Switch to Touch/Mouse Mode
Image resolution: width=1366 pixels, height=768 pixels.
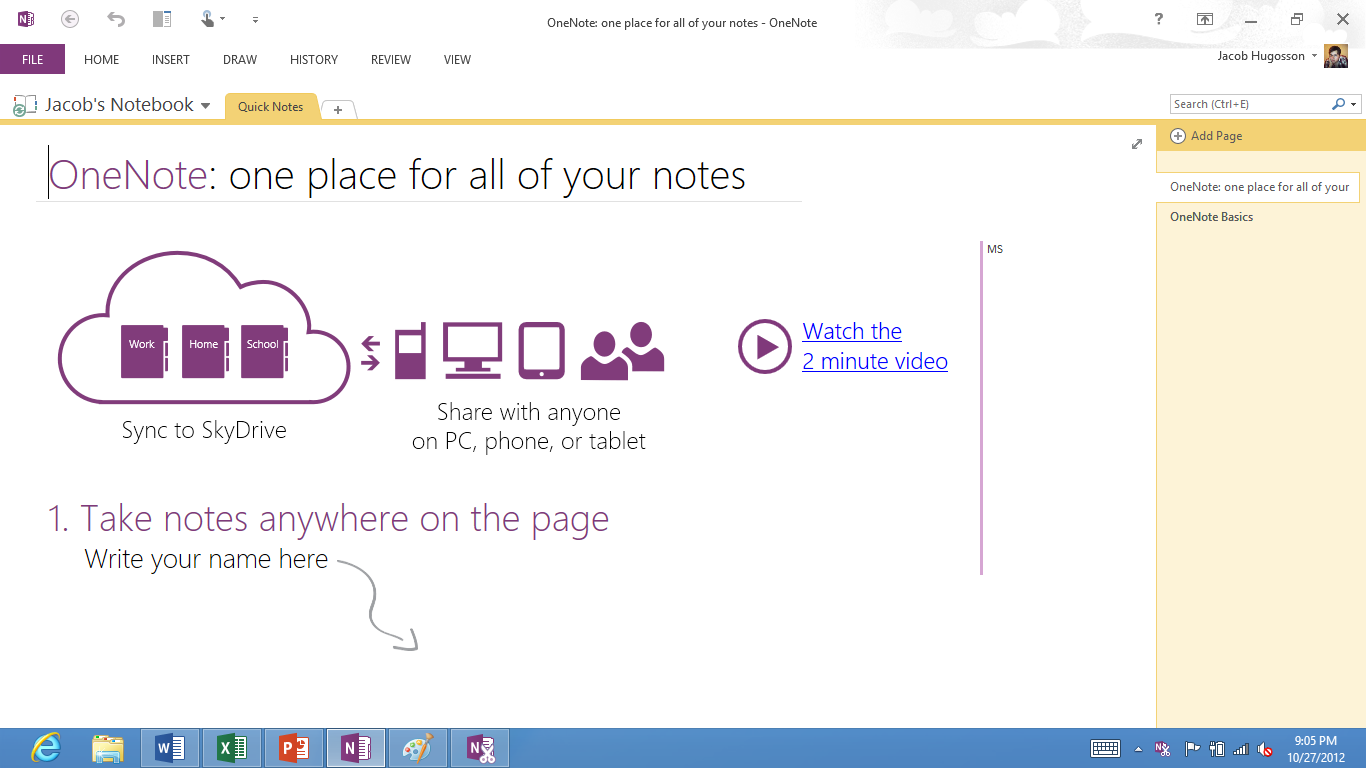[x=208, y=17]
